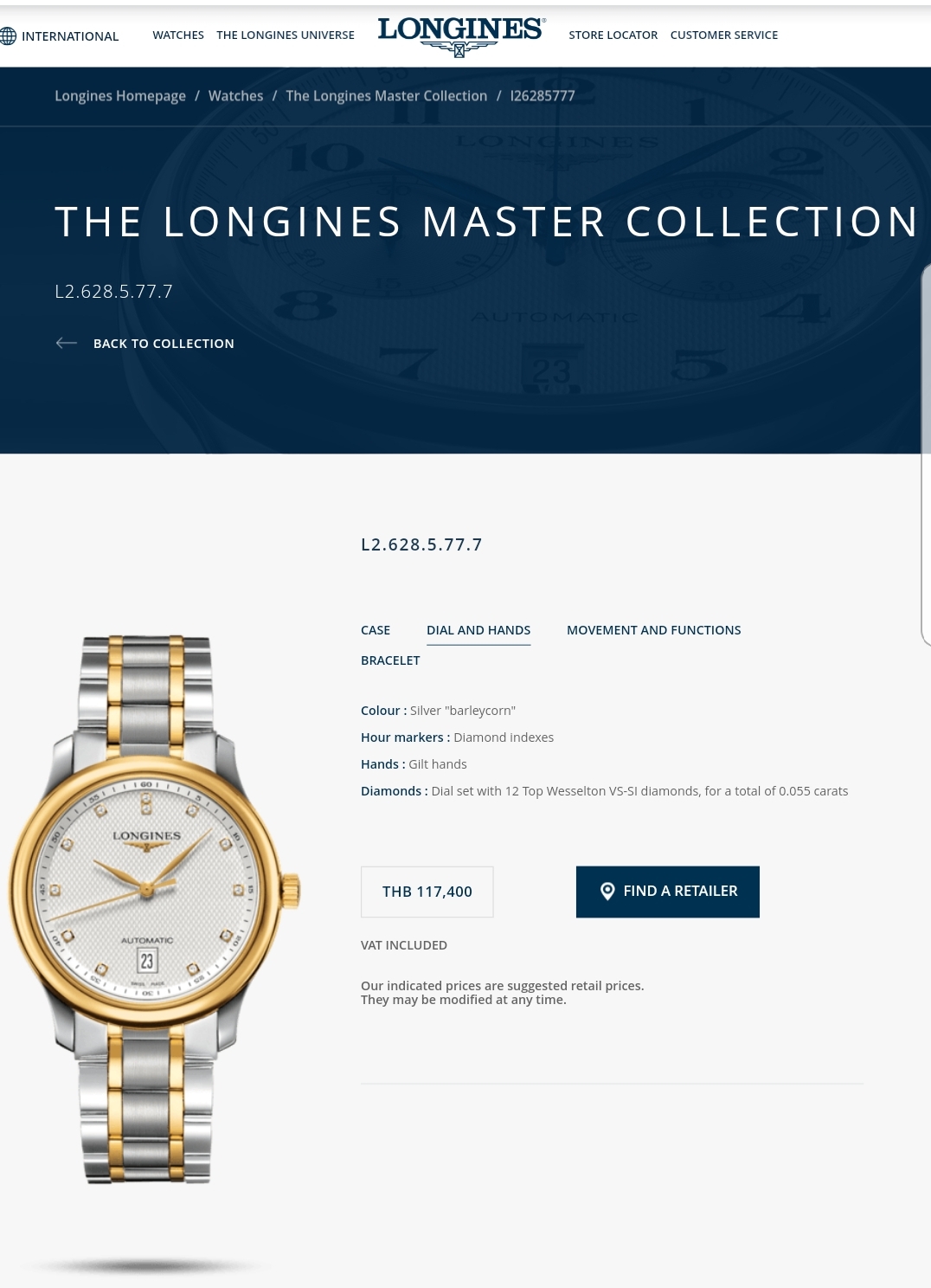
Task: Select the Dial and Hands tab
Action: 478,630
